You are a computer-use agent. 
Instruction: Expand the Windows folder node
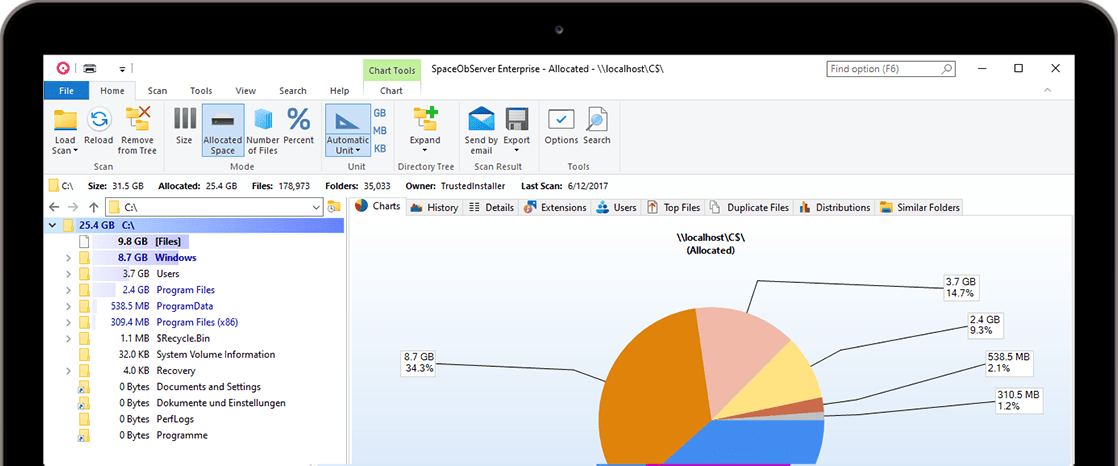(x=68, y=258)
